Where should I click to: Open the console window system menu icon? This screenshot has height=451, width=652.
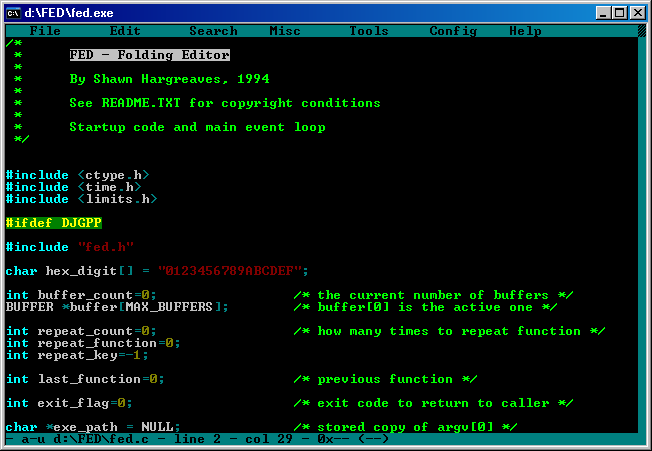pyautogui.click(x=13, y=12)
